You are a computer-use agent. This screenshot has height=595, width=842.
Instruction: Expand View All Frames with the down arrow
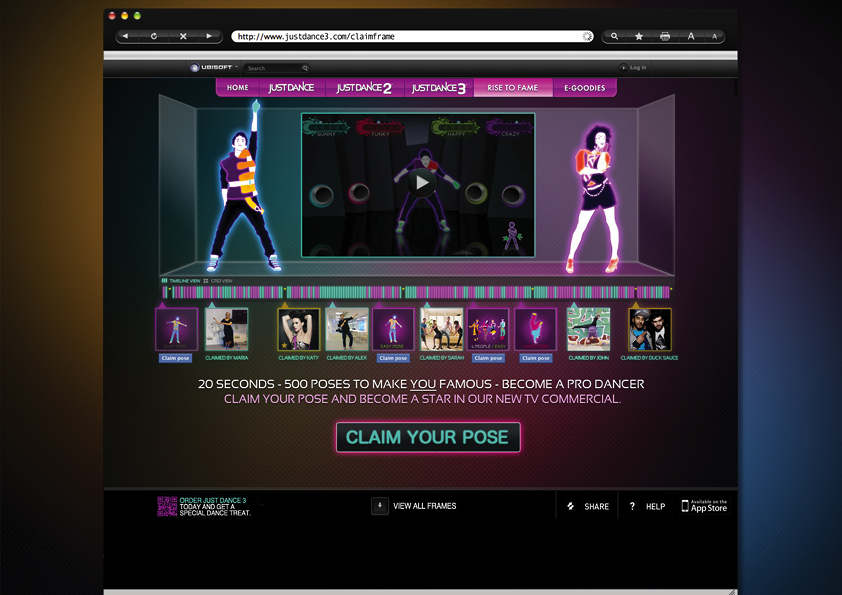380,506
